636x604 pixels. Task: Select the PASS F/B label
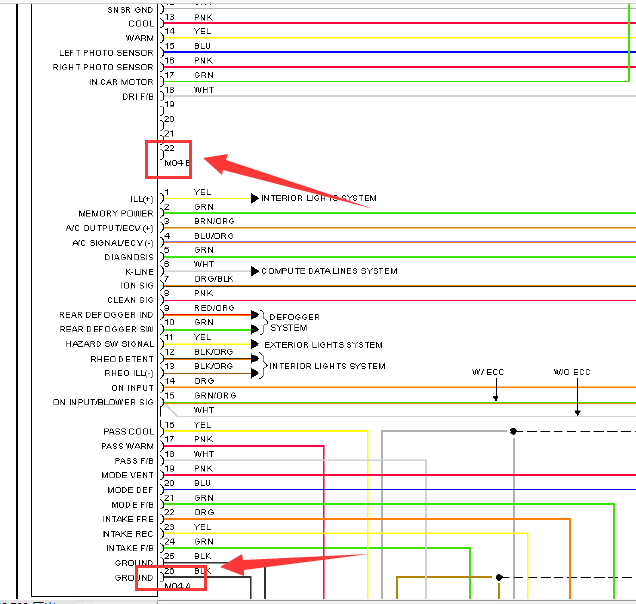tap(134, 461)
